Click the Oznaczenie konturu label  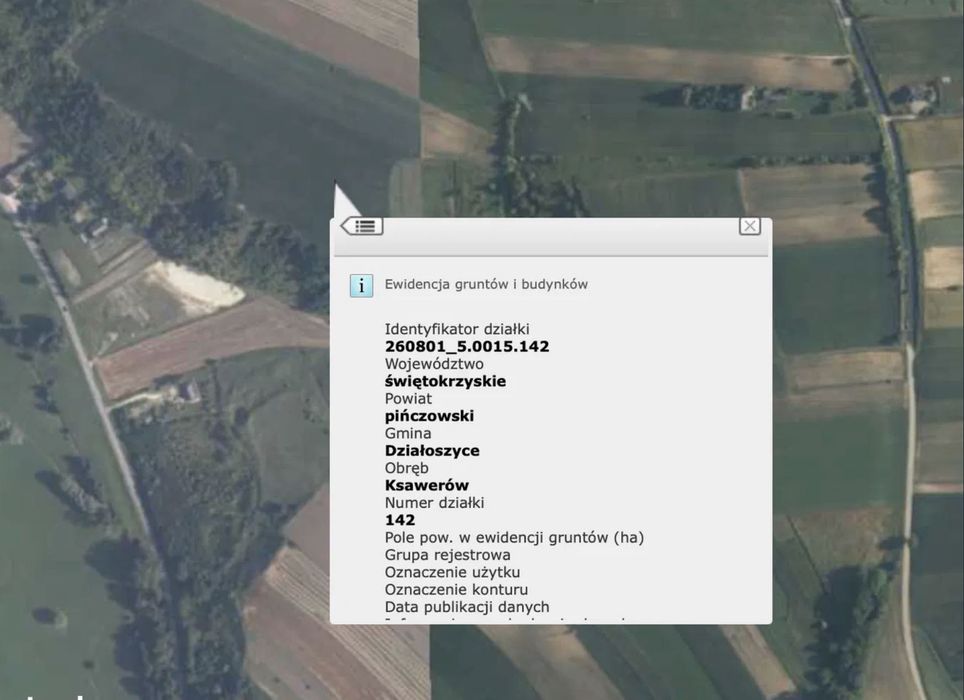click(x=456, y=590)
